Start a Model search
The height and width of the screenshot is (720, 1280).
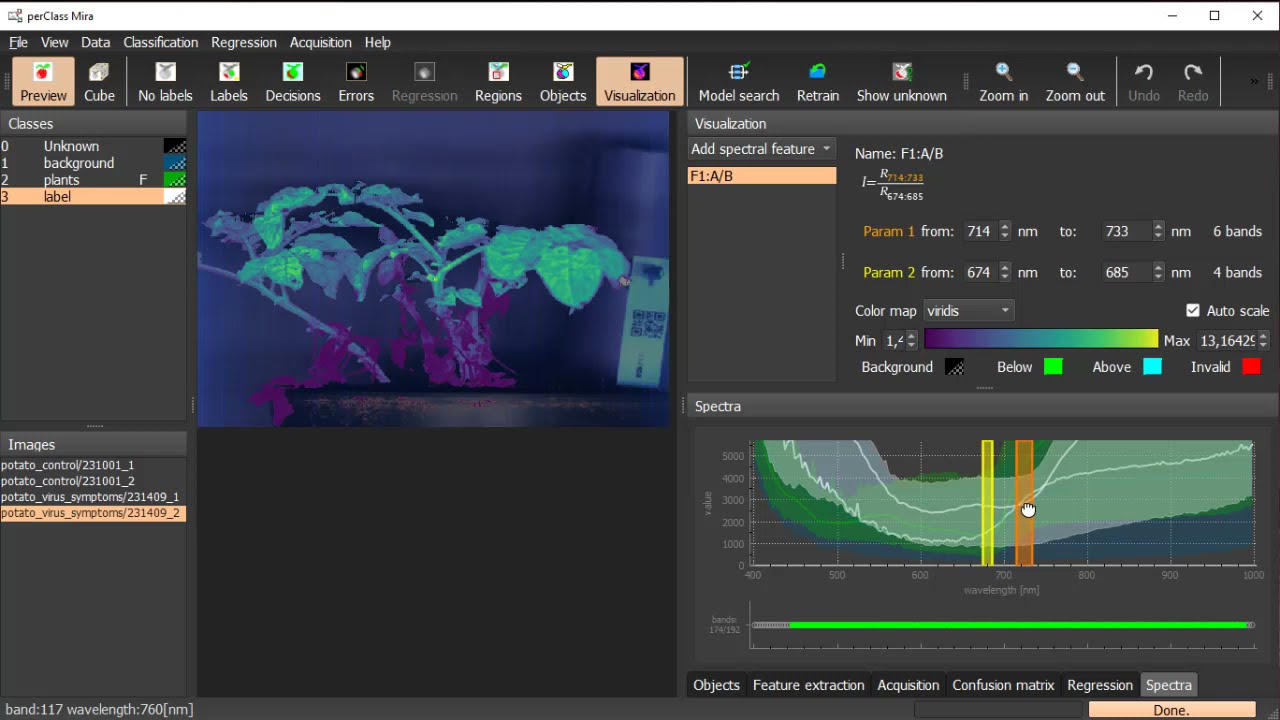tap(739, 82)
